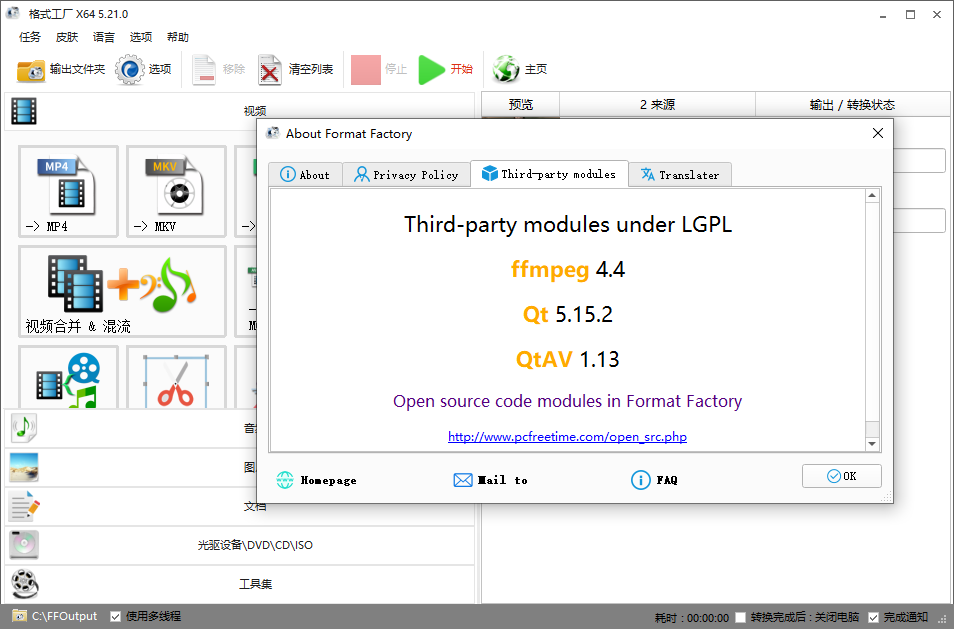The height and width of the screenshot is (629, 954).
Task: Open the open_src.php source code link
Action: coord(567,436)
